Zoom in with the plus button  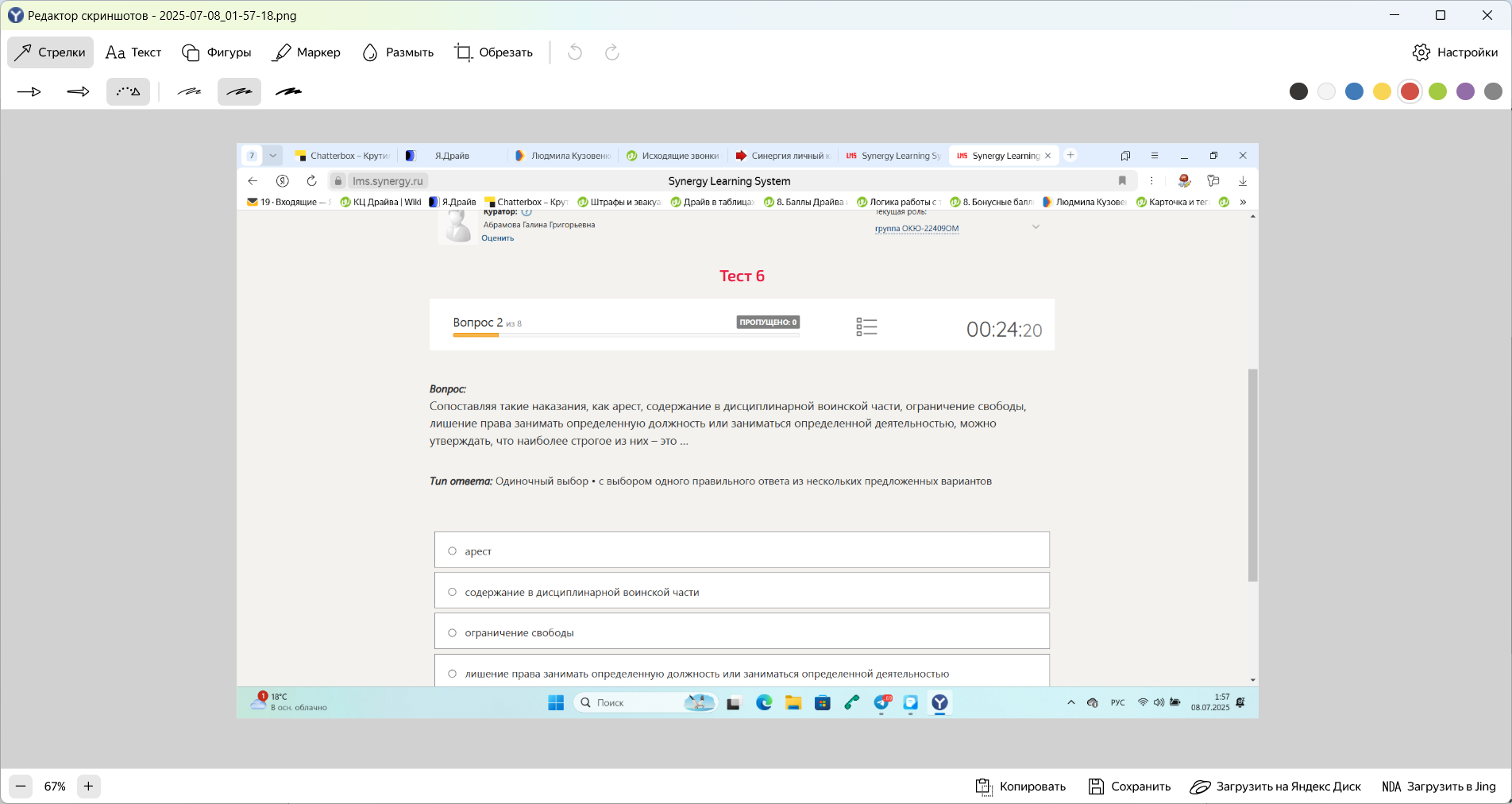(88, 787)
